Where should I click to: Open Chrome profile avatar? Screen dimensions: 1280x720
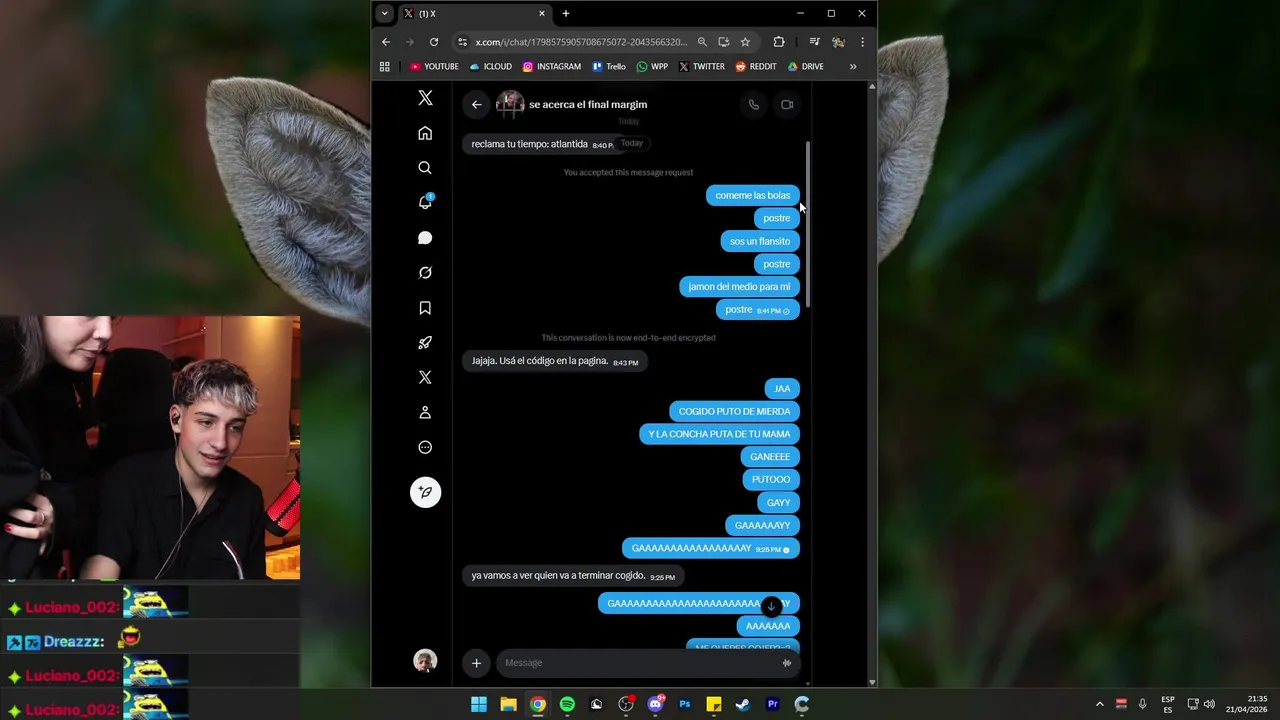838,42
